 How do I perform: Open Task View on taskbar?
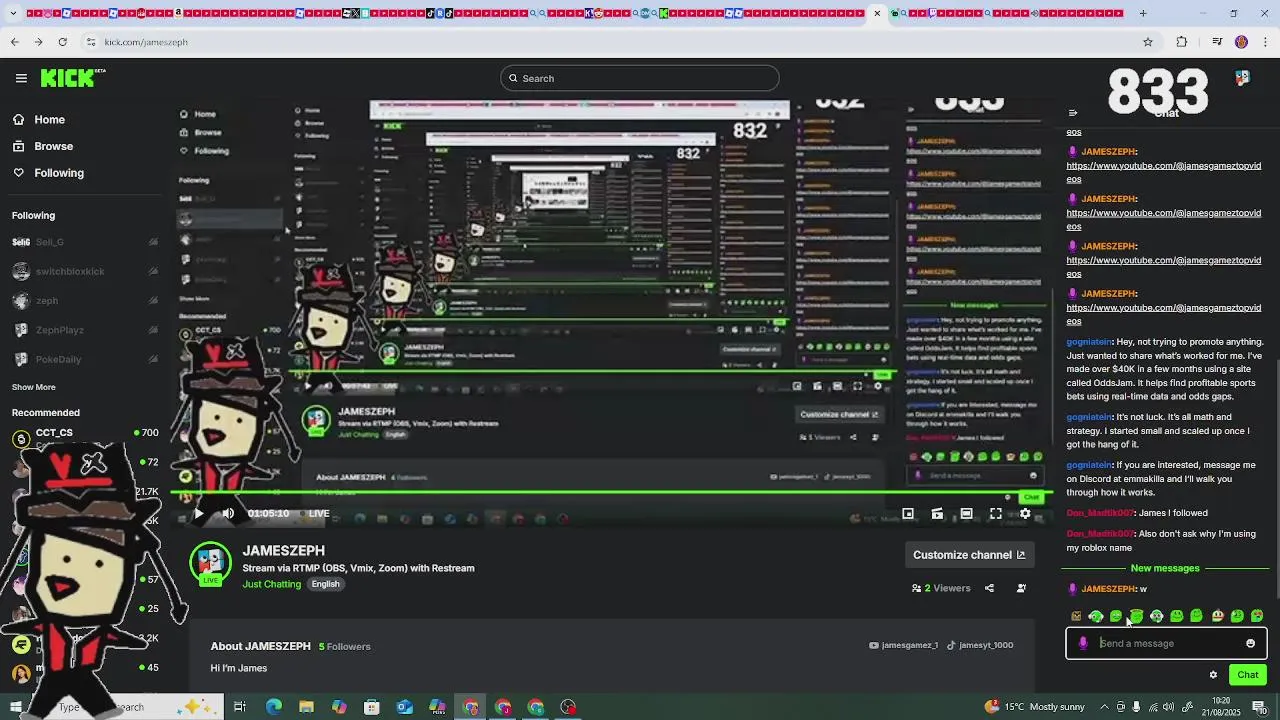(x=240, y=707)
